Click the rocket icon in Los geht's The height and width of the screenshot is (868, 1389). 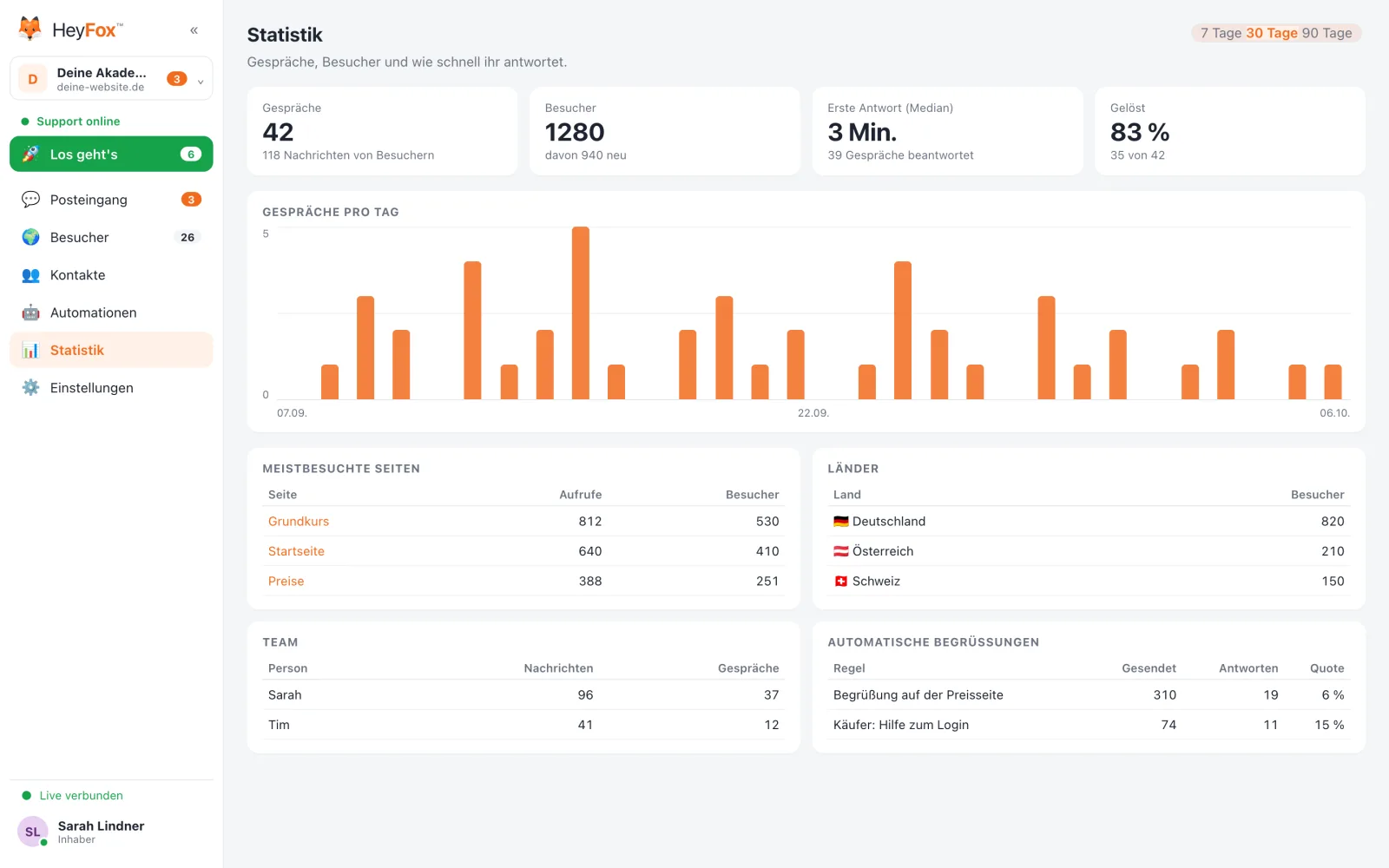click(x=30, y=154)
